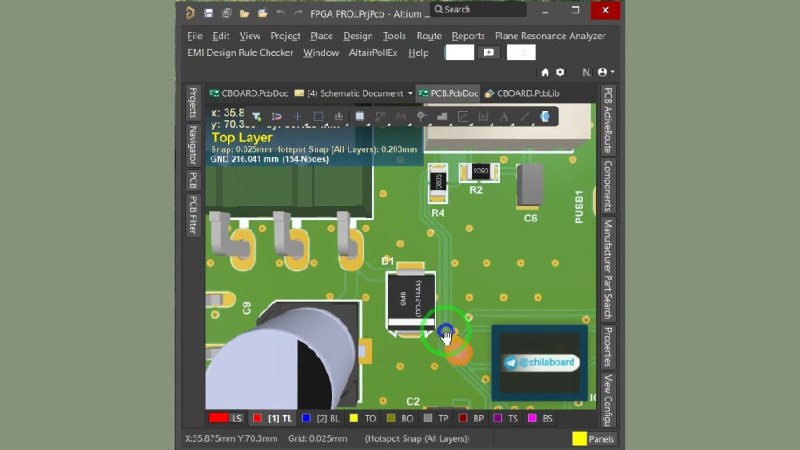Open the Help menu

(x=418, y=53)
